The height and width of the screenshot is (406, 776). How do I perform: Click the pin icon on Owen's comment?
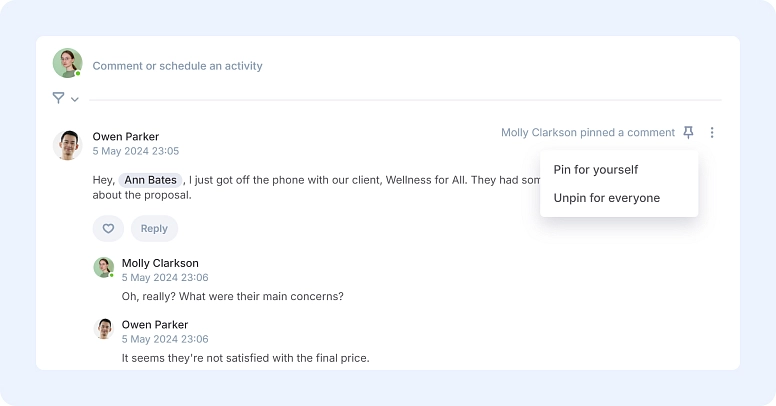[688, 132]
